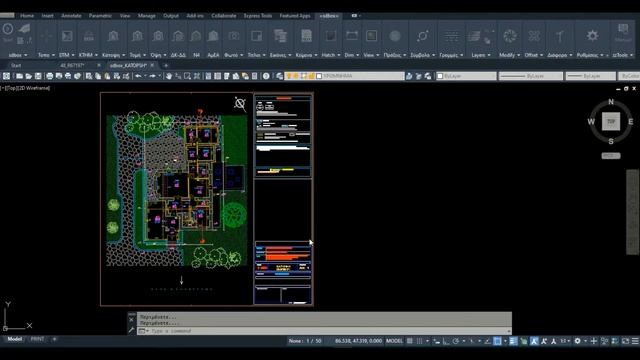Image resolution: width=640 pixels, height=360 pixels.
Task: Click the large gear settings ribbon icon
Action: [x=592, y=36]
